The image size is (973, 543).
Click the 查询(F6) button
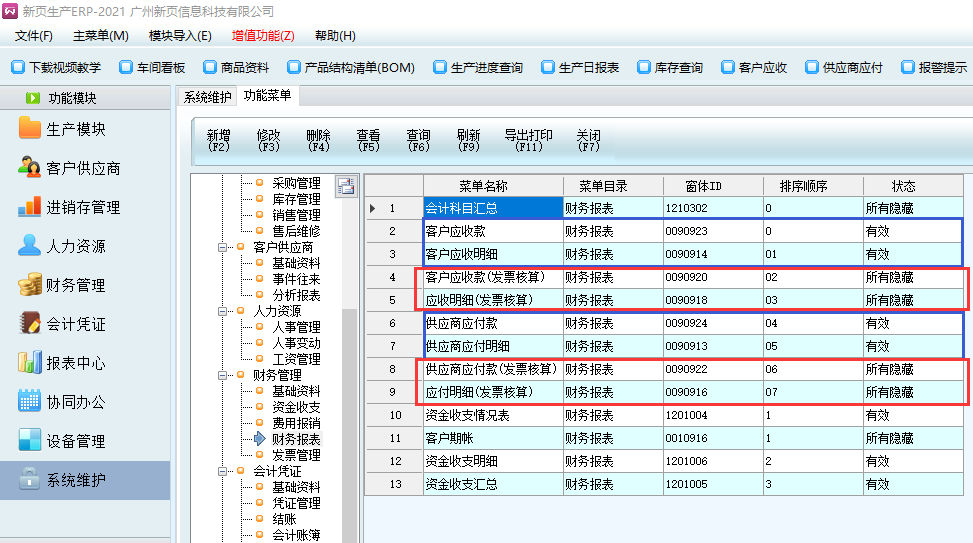tap(419, 140)
